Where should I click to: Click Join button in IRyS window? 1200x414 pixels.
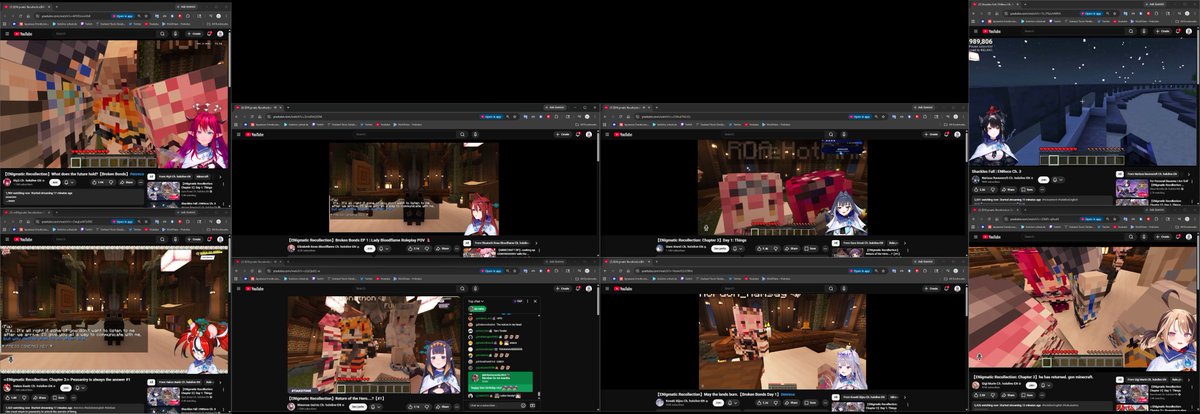pos(55,182)
